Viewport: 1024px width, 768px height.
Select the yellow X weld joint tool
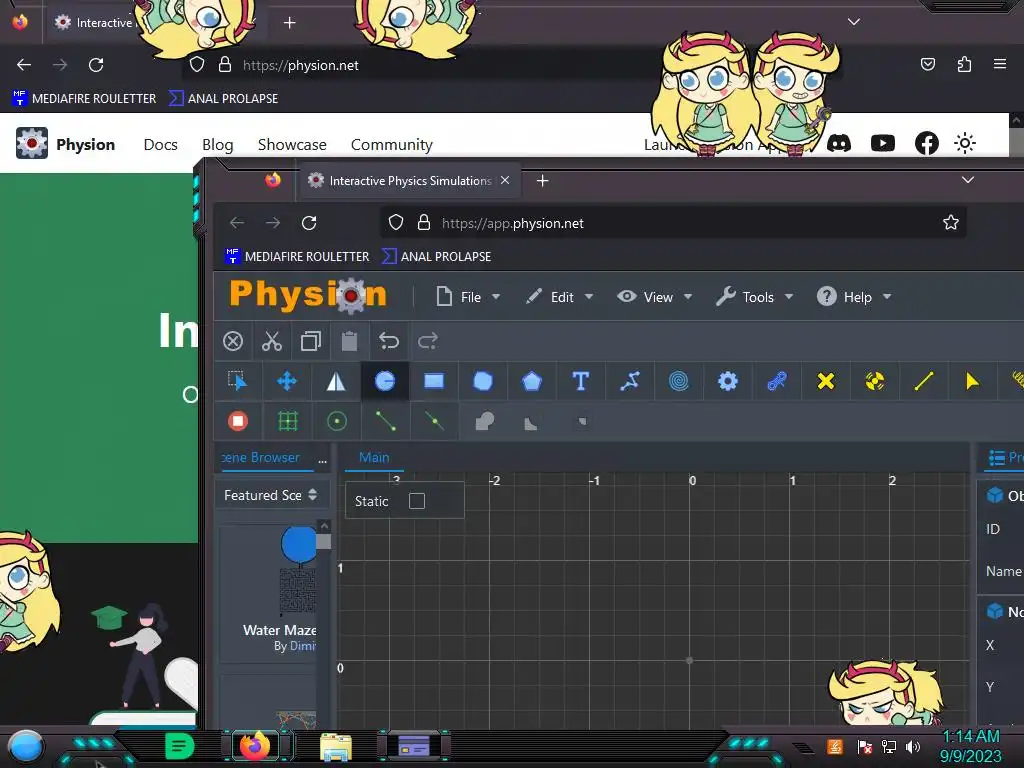pyautogui.click(x=825, y=381)
